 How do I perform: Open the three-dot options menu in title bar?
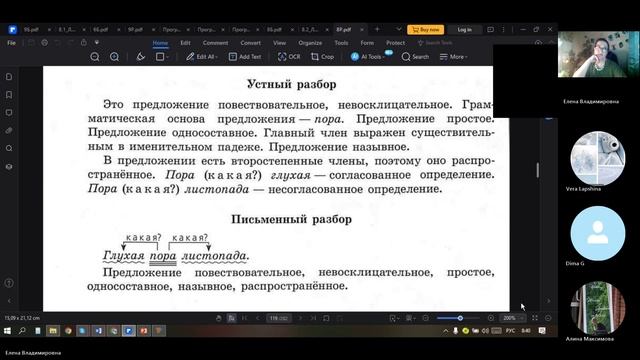tap(503, 29)
